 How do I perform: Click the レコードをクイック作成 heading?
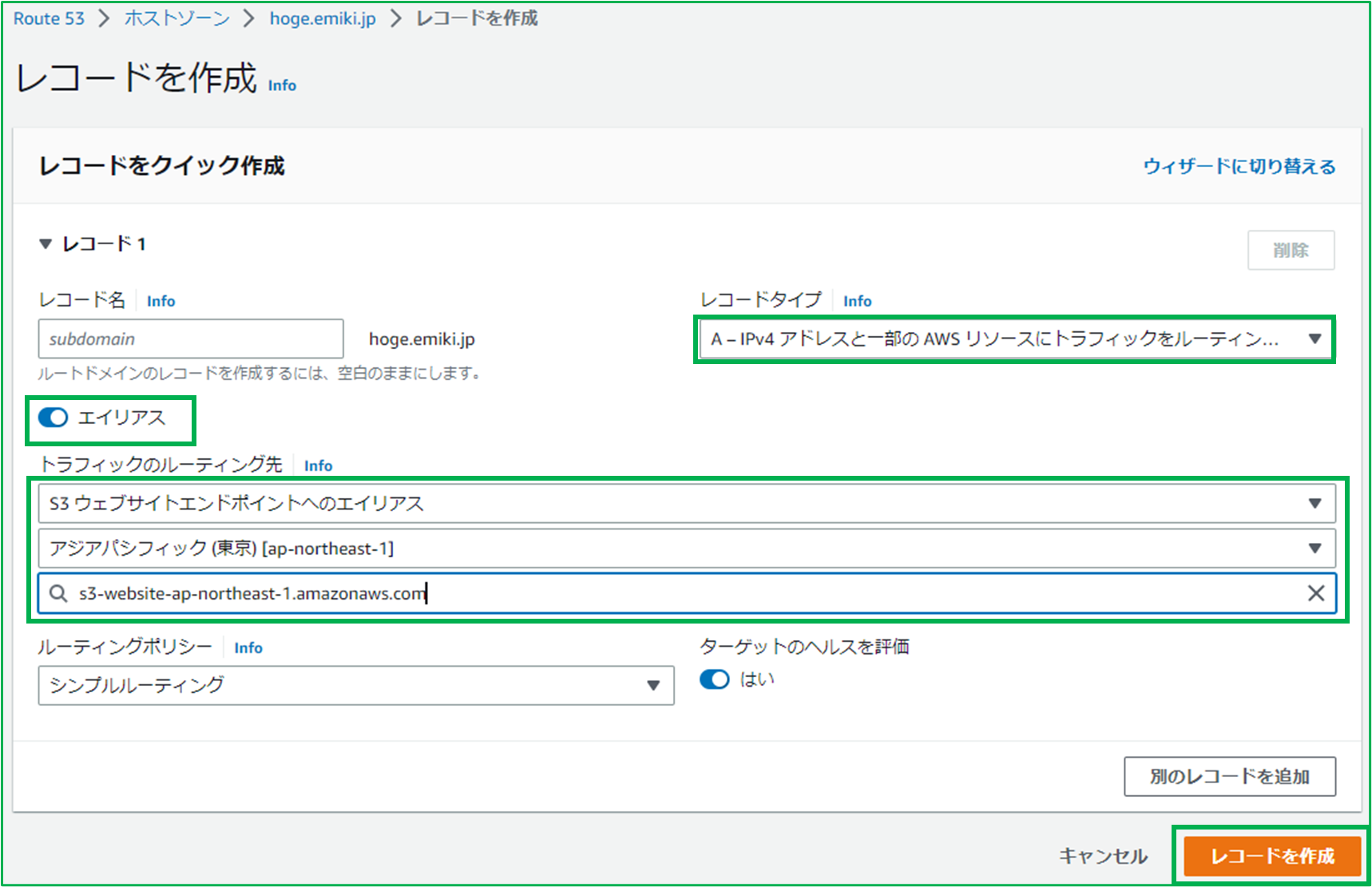162,166
